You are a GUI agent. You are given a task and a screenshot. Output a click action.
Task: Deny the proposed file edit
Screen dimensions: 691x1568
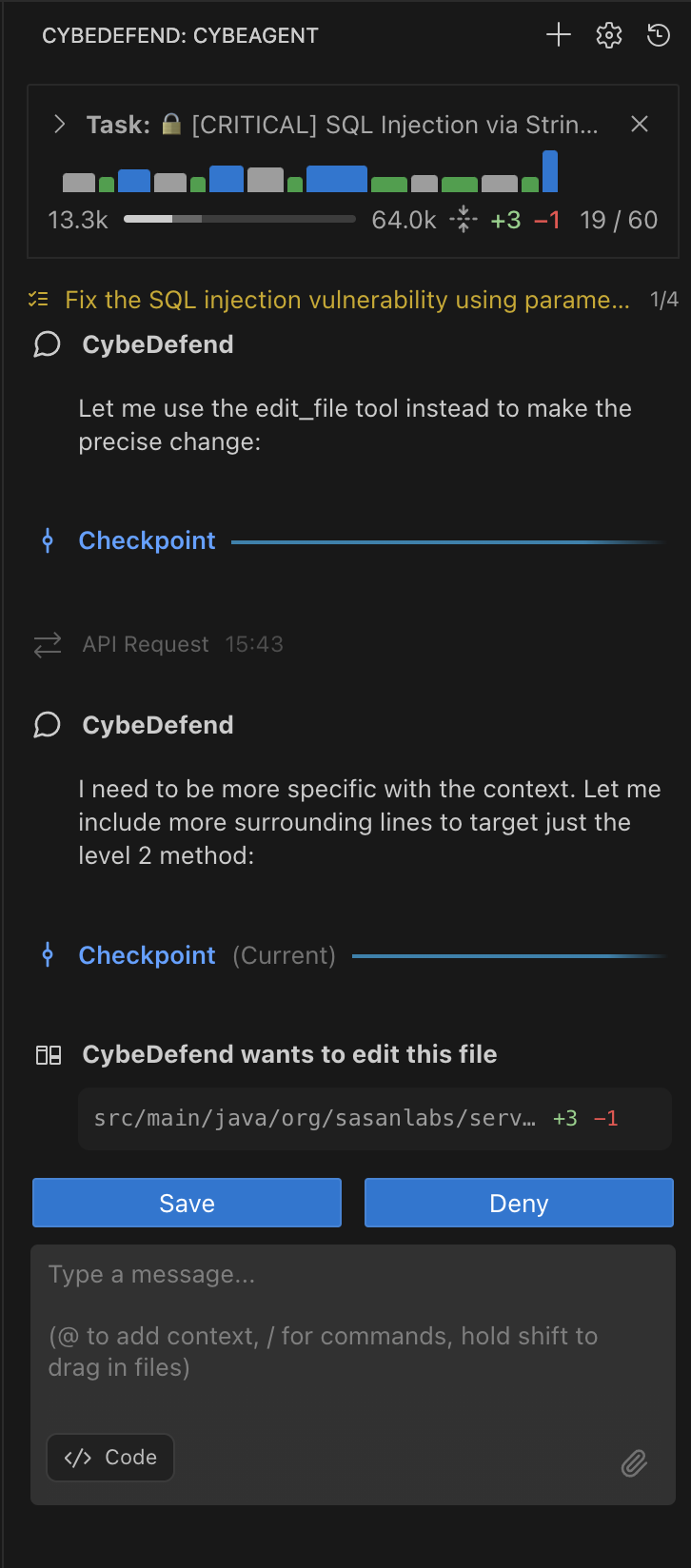coord(518,1202)
